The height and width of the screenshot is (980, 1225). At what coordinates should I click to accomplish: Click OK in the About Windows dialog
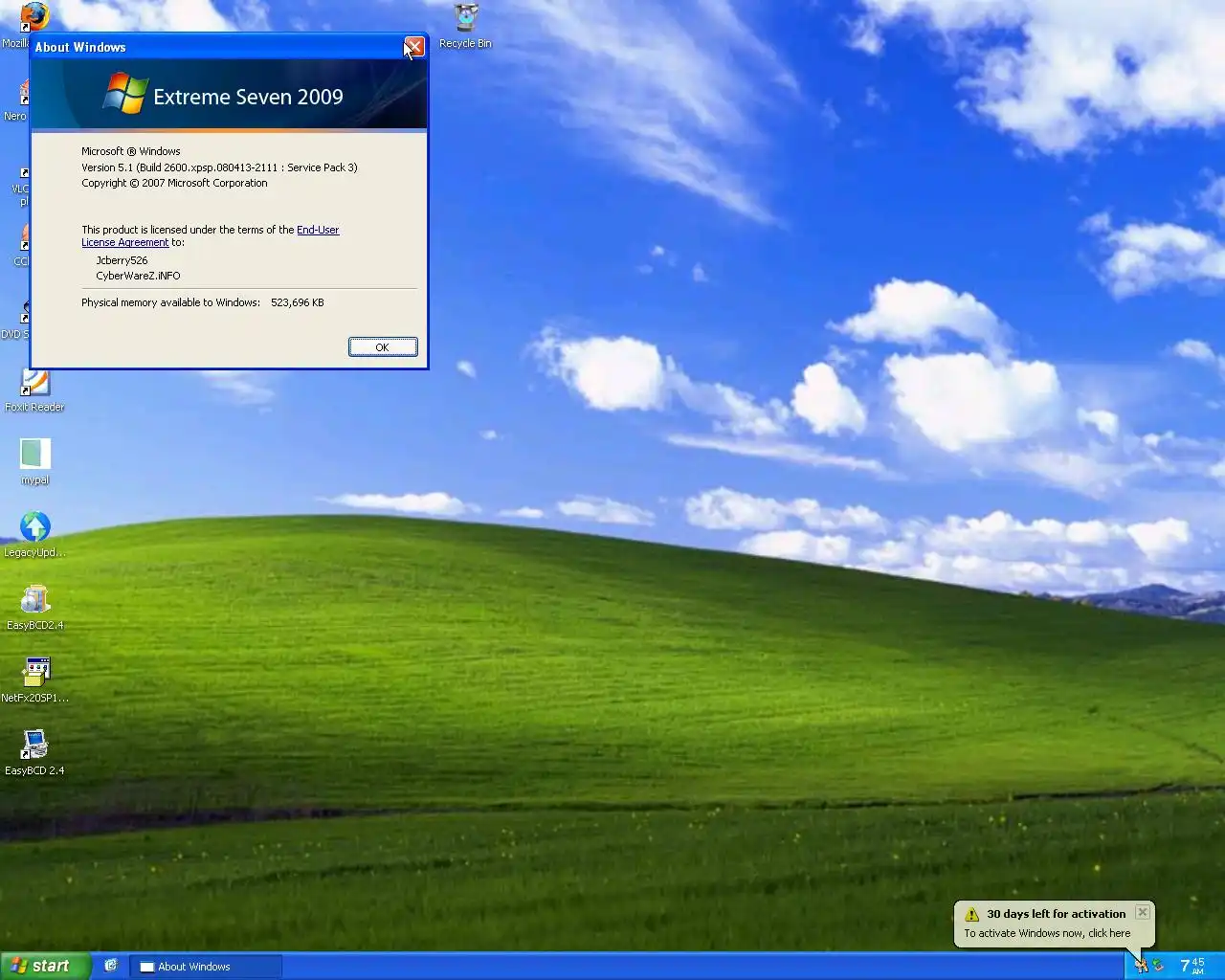(x=383, y=347)
